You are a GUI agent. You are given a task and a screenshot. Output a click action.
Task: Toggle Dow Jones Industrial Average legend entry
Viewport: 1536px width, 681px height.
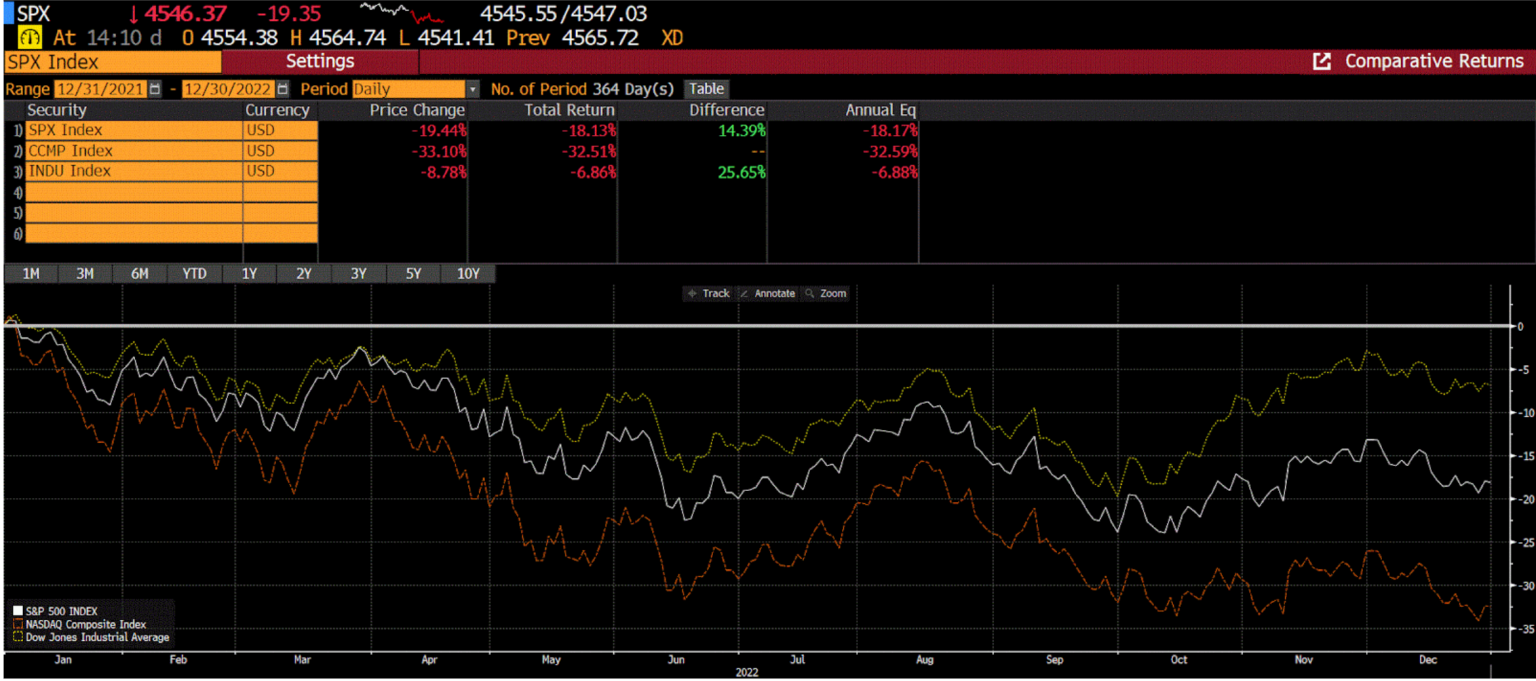(95, 637)
